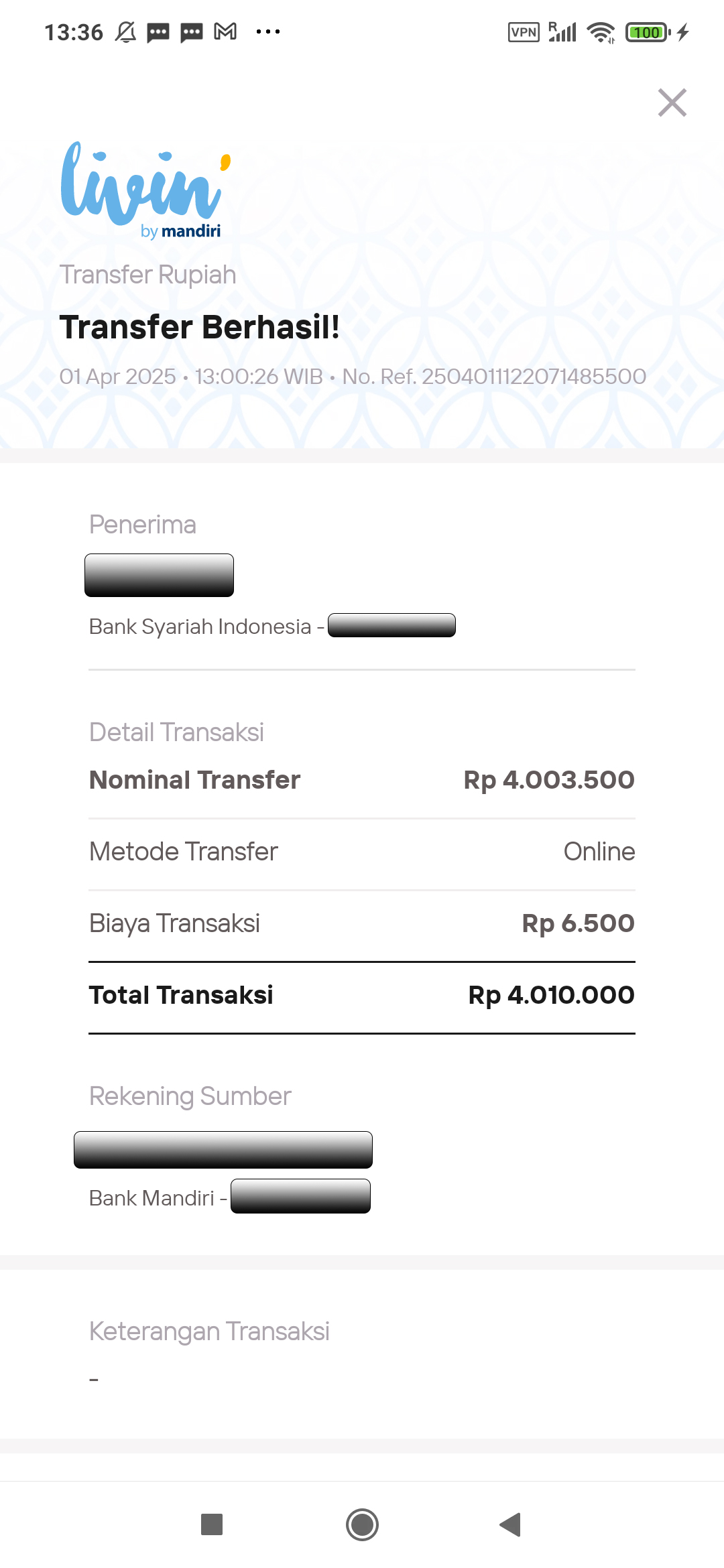Tap the Metode Transfer Online value
Screen dimensions: 724x1568
(599, 852)
